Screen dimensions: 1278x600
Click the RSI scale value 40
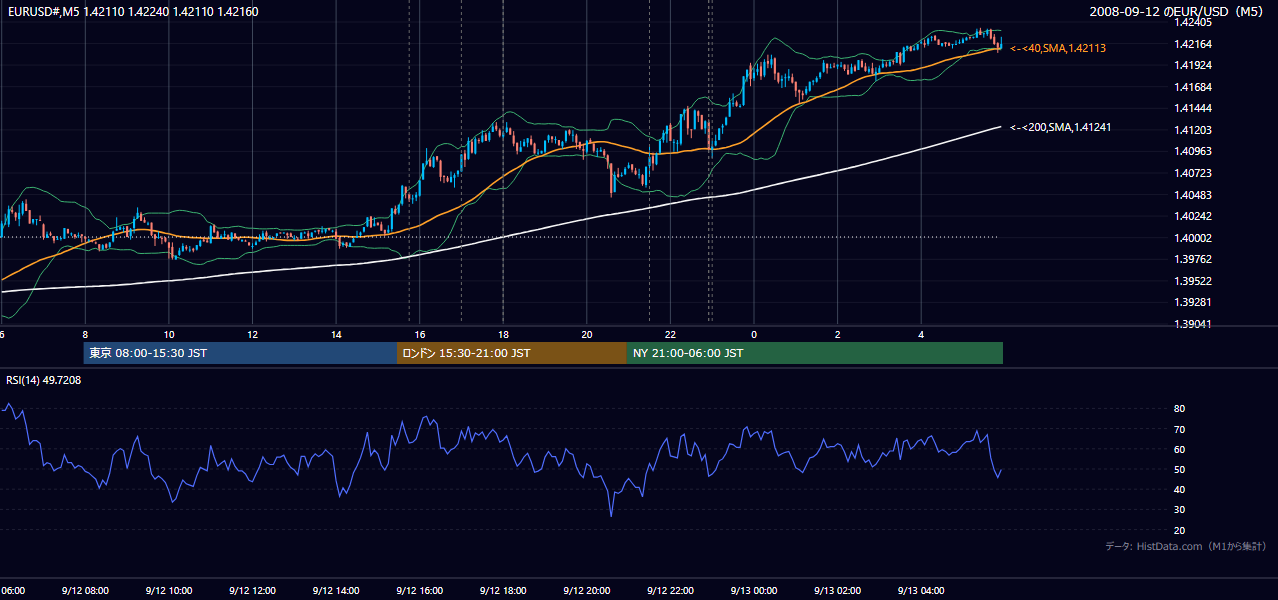pyautogui.click(x=1179, y=489)
